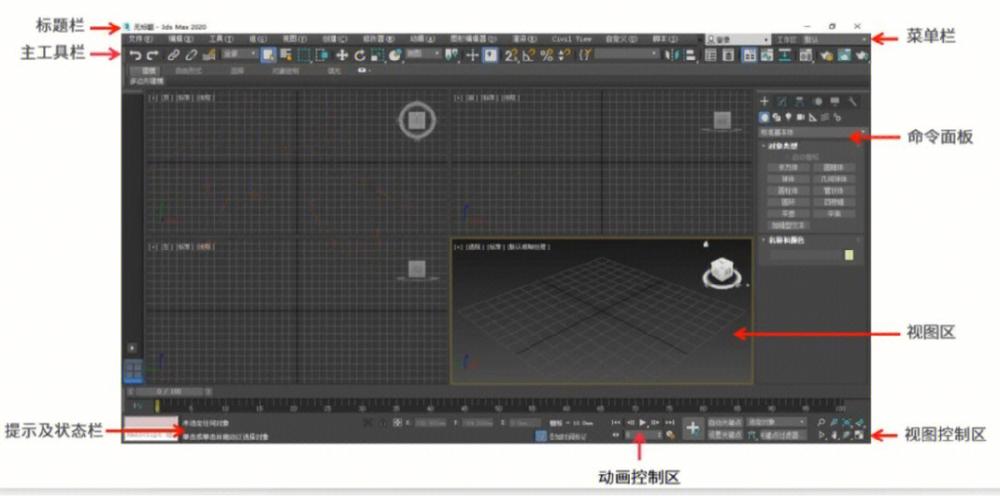Open the selection filter dropdown
1000x500 pixels.
(239, 55)
